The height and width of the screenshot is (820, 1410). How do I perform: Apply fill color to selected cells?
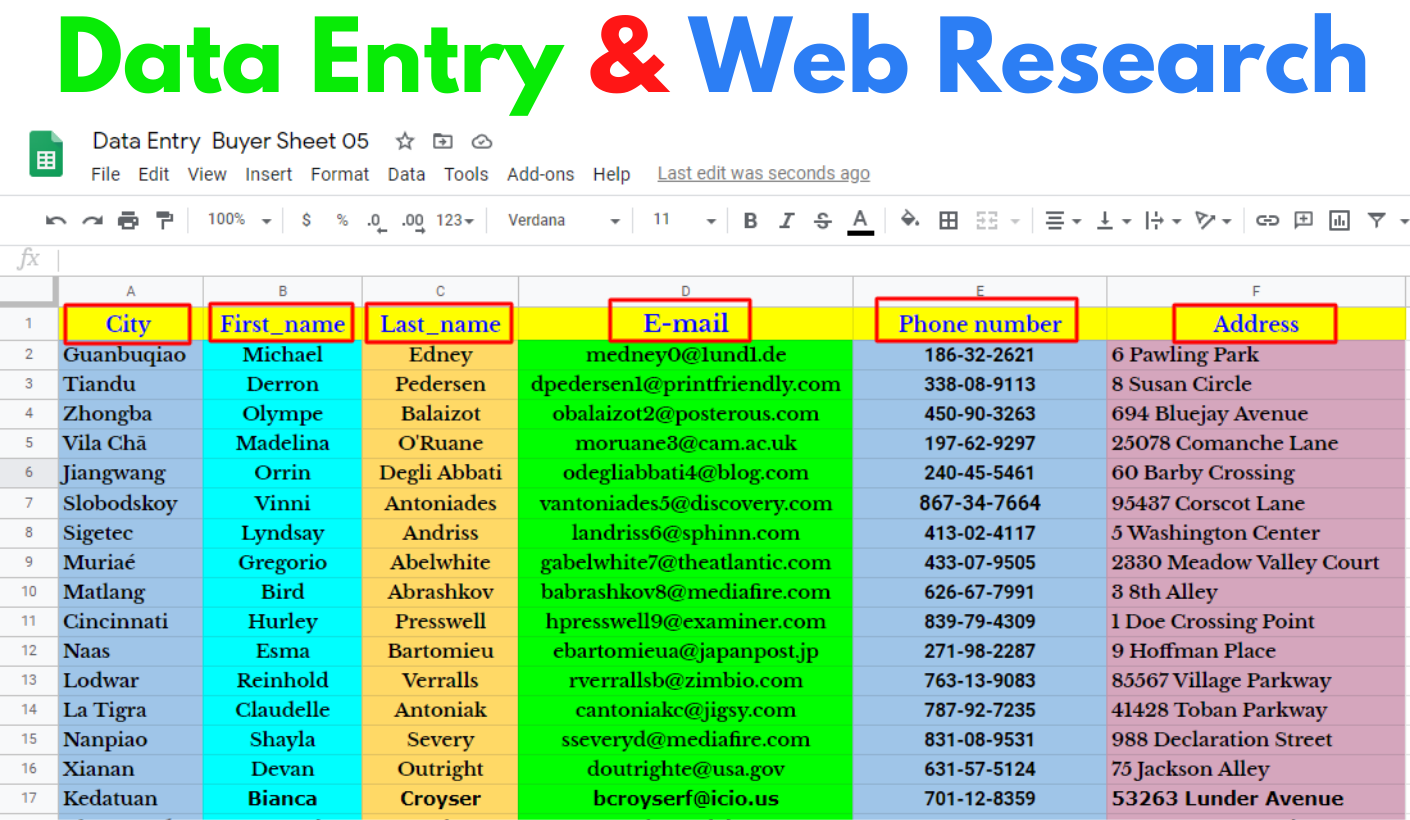(910, 220)
